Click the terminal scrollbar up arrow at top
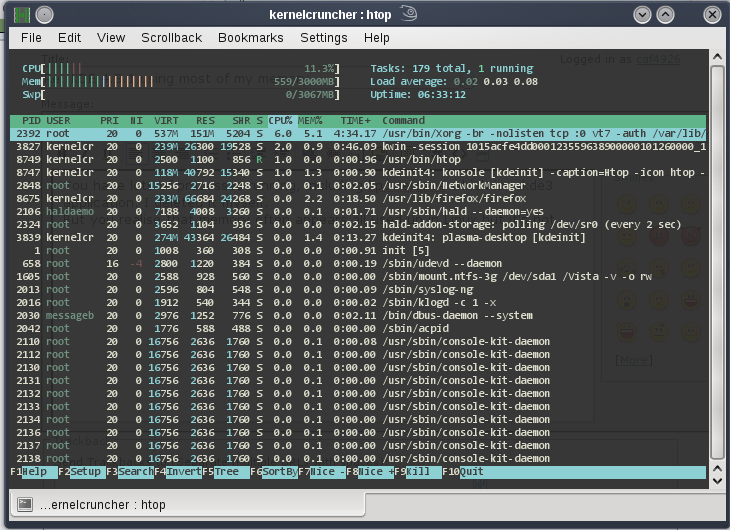 coord(717,57)
